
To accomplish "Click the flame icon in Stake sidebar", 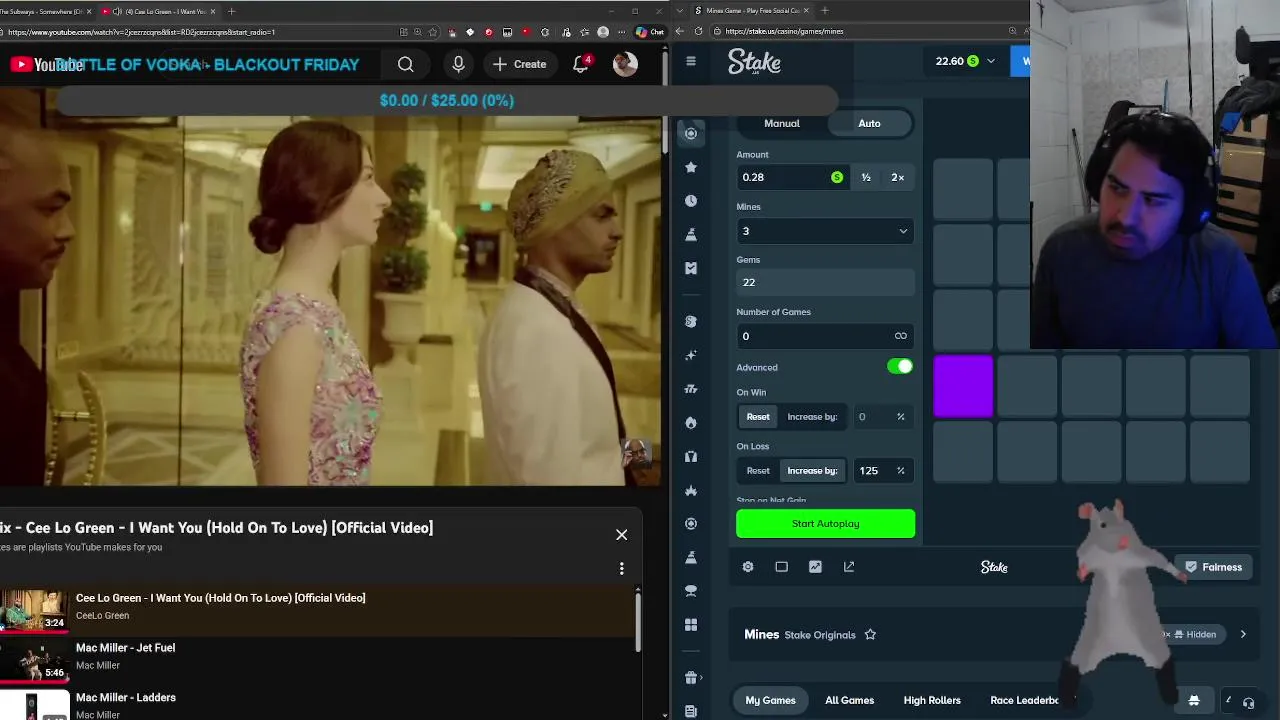I will [690, 423].
